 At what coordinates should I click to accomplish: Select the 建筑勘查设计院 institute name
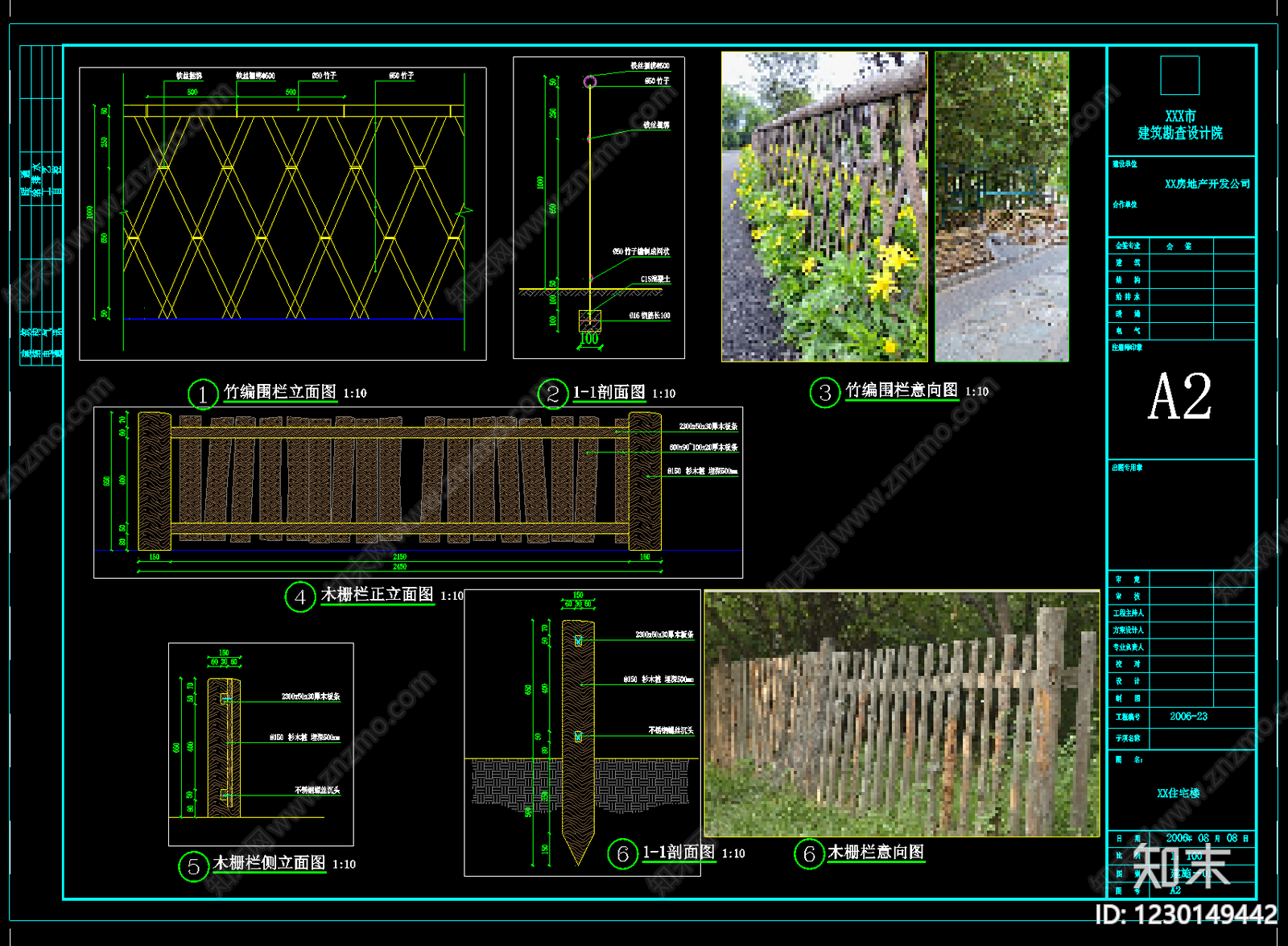pyautogui.click(x=1179, y=134)
